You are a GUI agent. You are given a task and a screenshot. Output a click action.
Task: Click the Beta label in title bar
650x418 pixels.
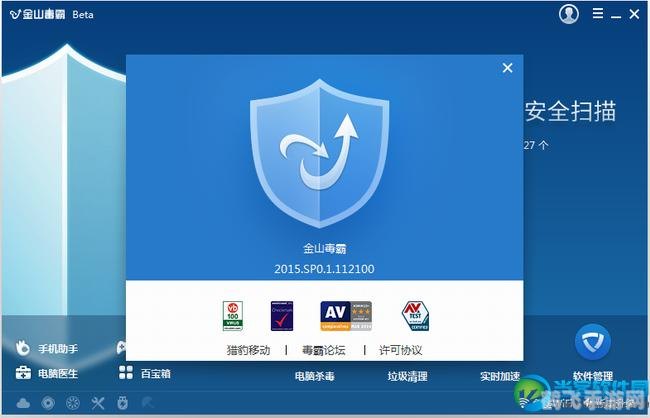click(x=83, y=15)
